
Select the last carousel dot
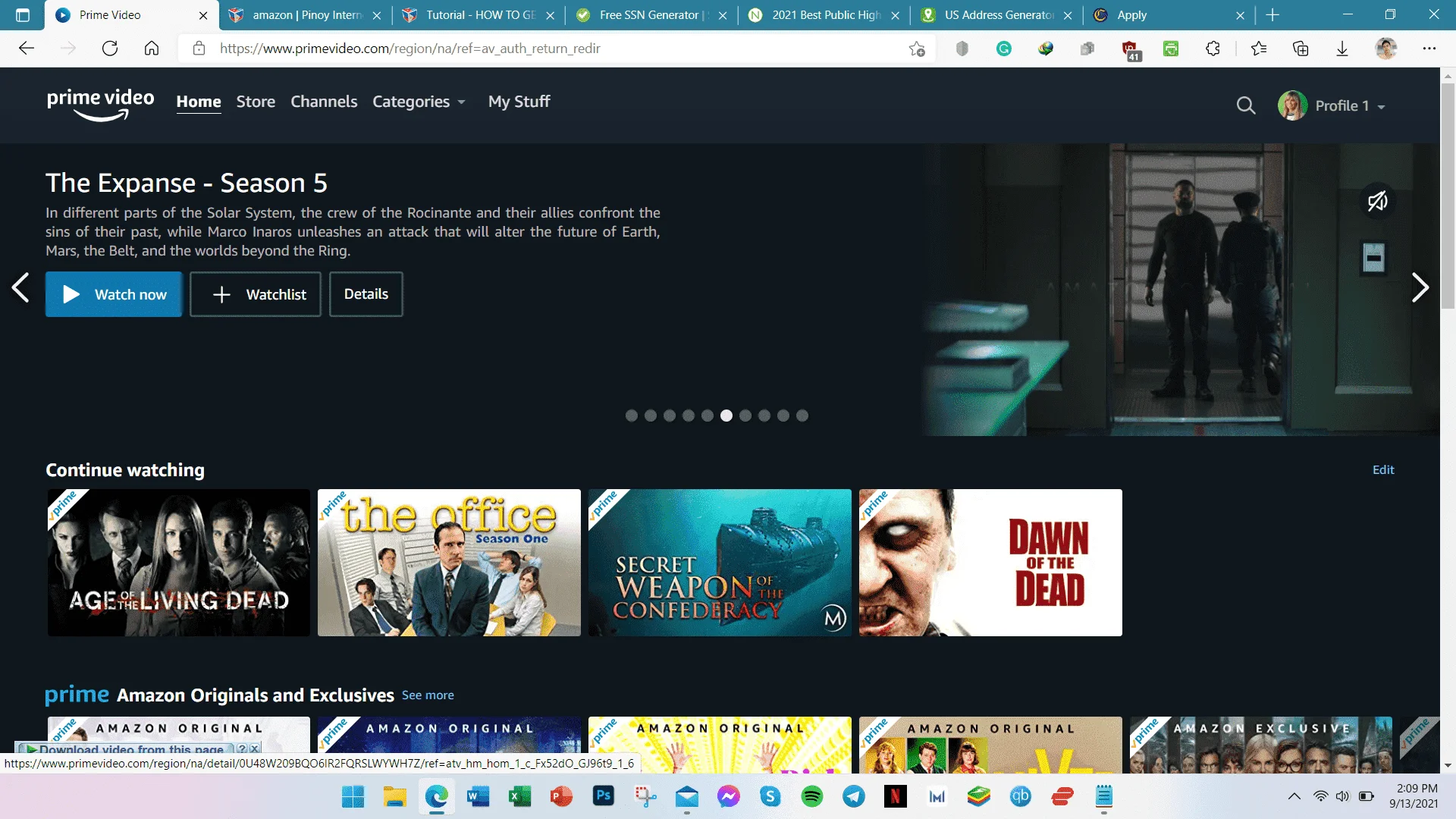[x=802, y=416]
